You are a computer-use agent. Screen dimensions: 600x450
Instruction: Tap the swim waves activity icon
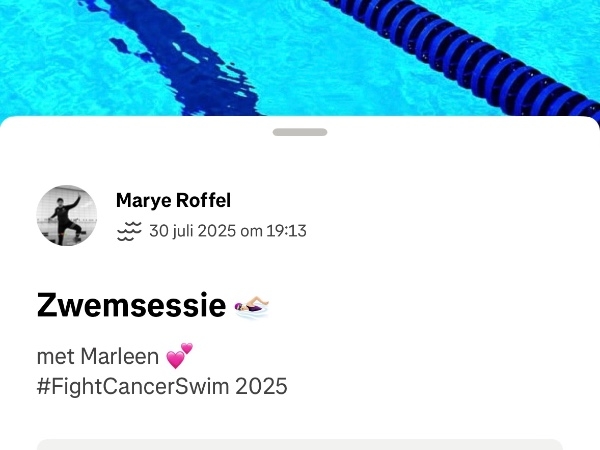click(129, 231)
